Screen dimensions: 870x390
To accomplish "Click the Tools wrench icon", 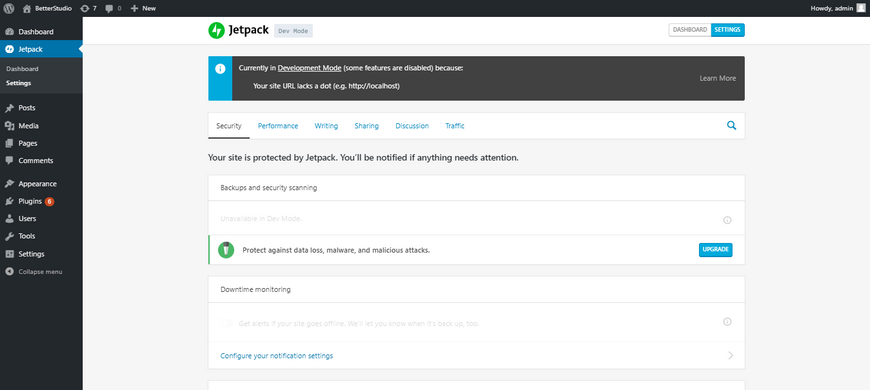I will point(9,236).
